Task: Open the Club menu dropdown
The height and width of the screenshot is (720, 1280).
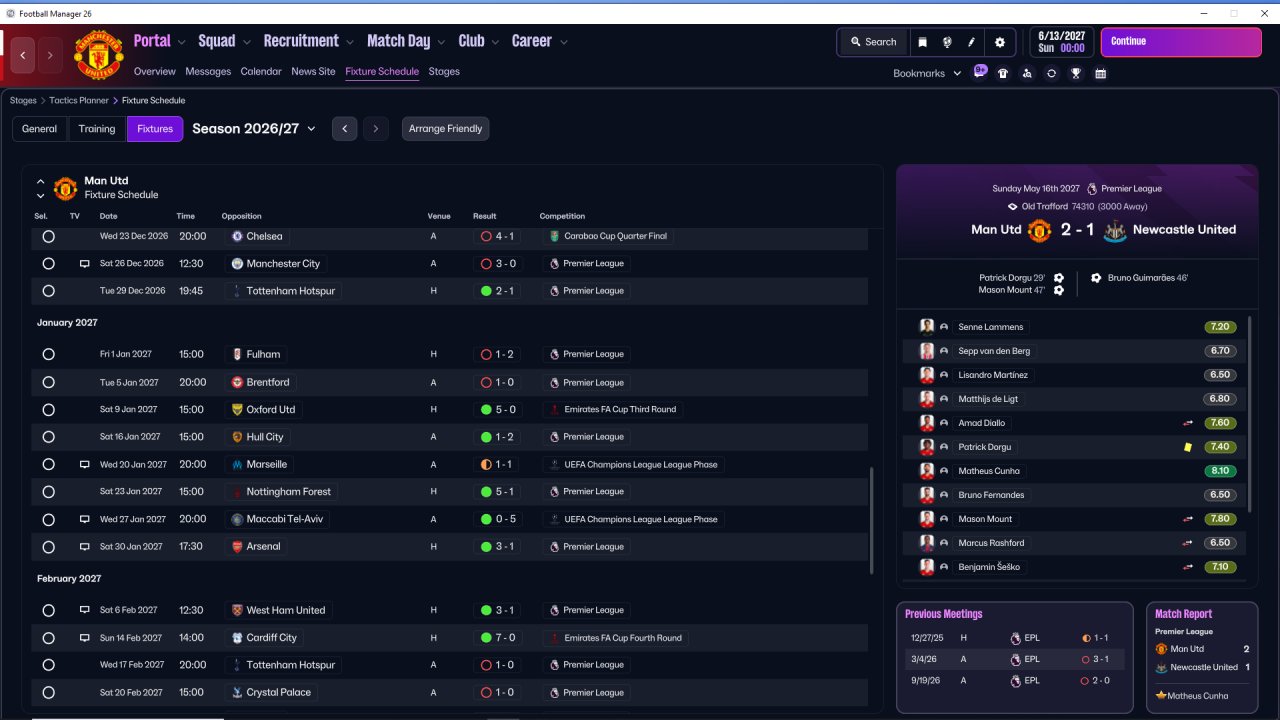Action: (480, 41)
